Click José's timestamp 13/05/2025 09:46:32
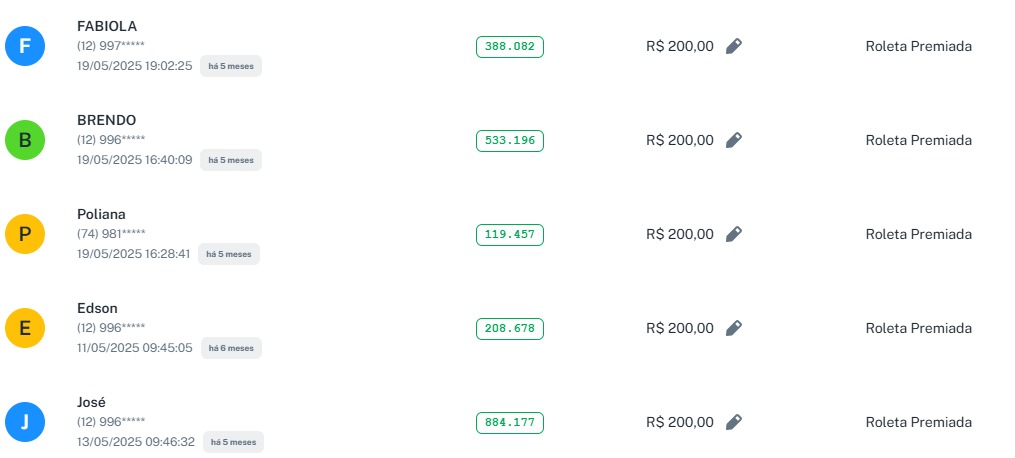1015x458 pixels. [x=134, y=441]
